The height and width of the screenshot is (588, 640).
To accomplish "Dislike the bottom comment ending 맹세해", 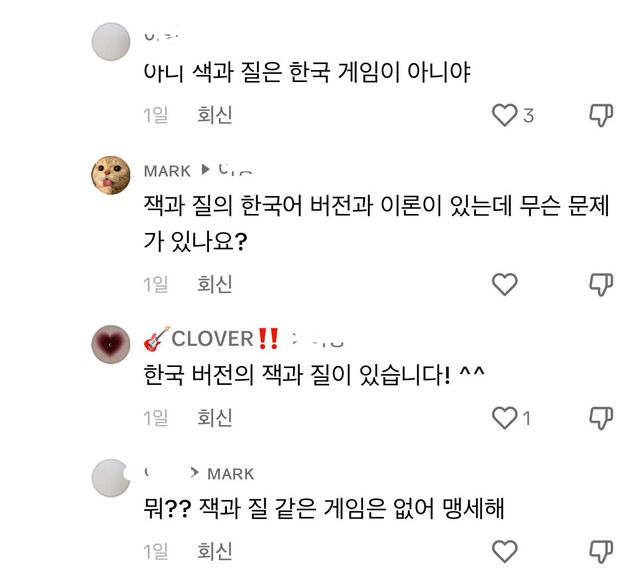I will [x=600, y=550].
